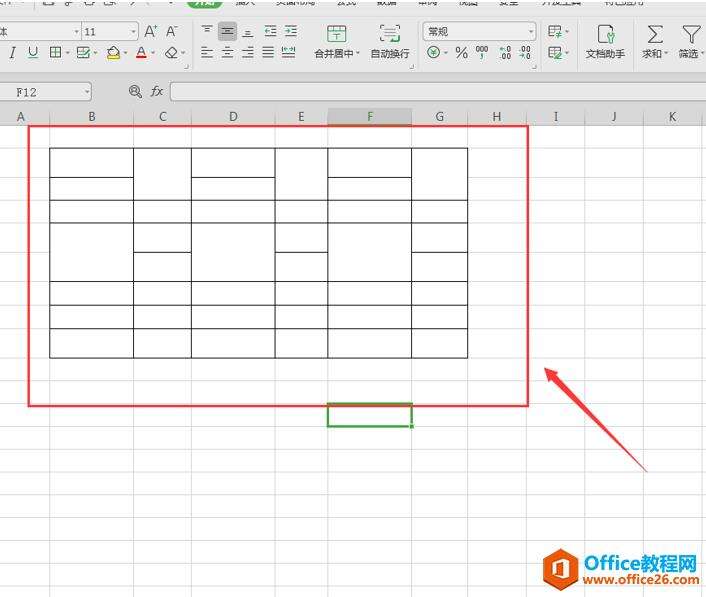The image size is (706, 597).
Task: Click the 求和 sum sigma icon
Action: [x=655, y=34]
